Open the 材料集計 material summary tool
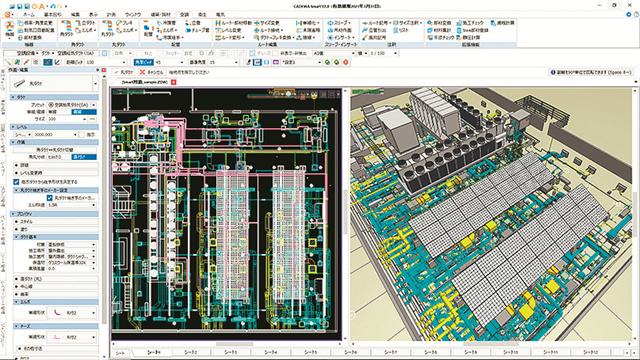 pos(439,30)
